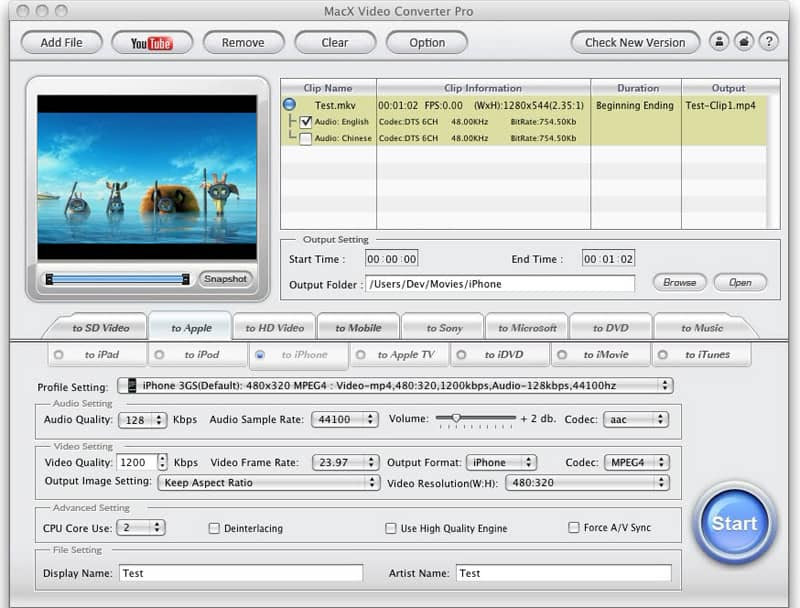Enable the Deinterlacing option

click(214, 528)
